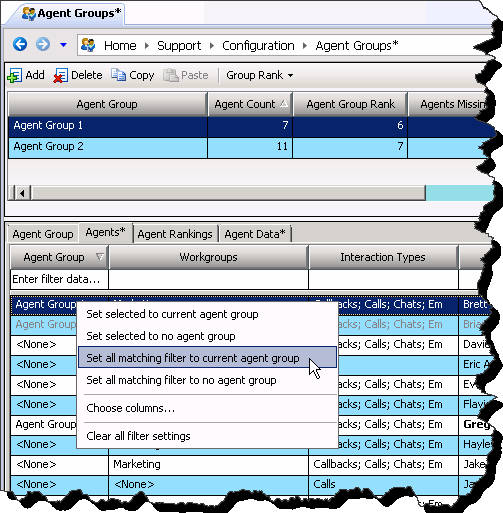
Task: Open the navigation history dropdown arrow
Action: pos(63,45)
